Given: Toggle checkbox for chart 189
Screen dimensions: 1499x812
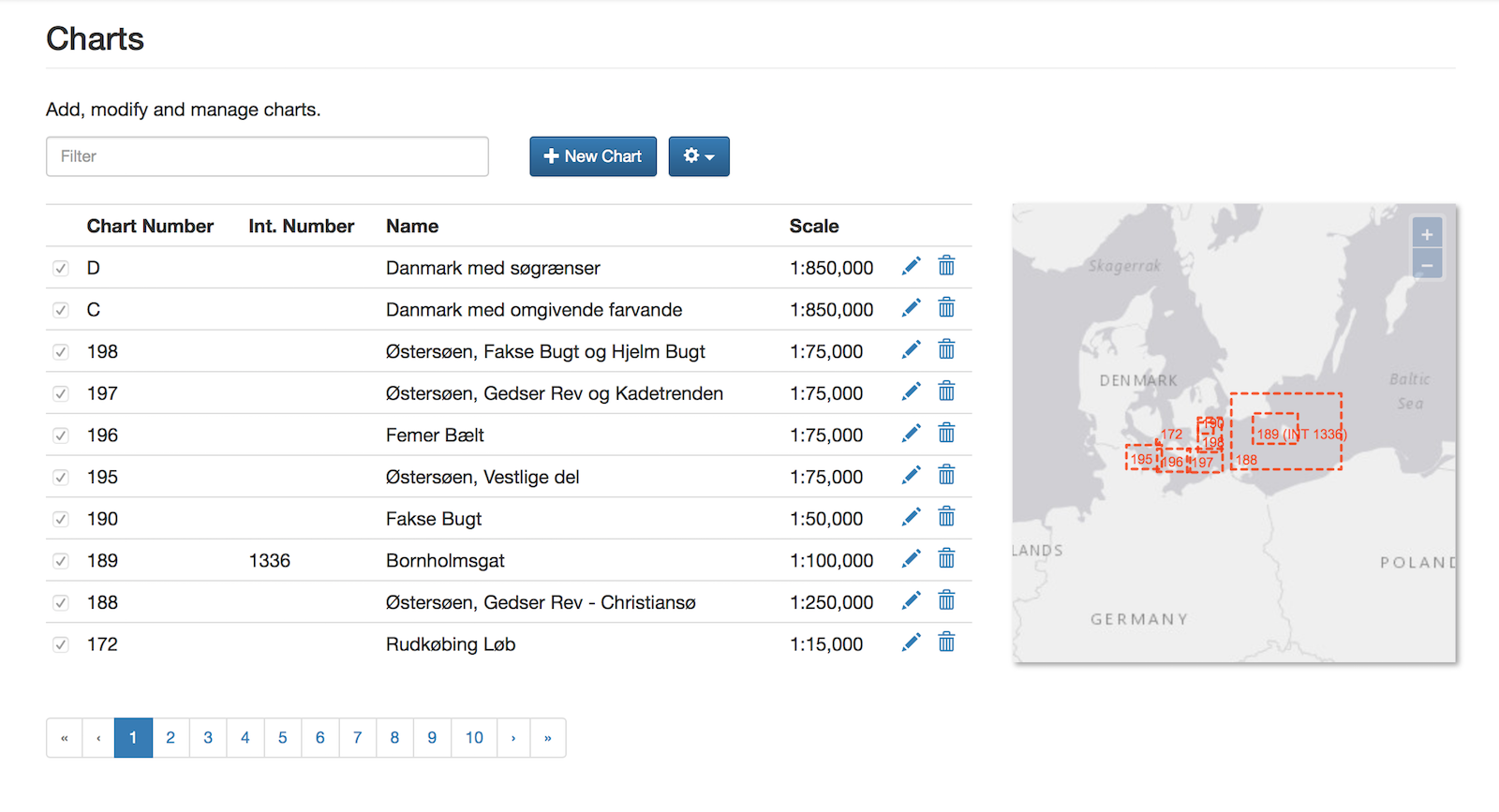Looking at the screenshot, I should [x=61, y=561].
